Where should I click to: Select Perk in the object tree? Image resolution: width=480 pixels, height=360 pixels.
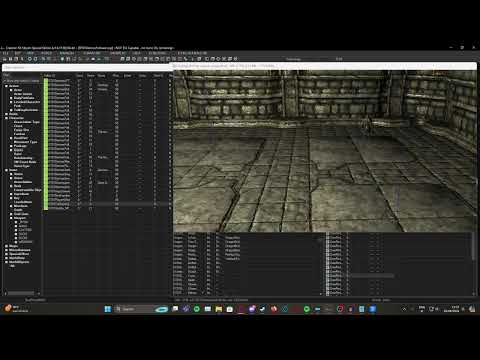pyautogui.click(x=17, y=106)
